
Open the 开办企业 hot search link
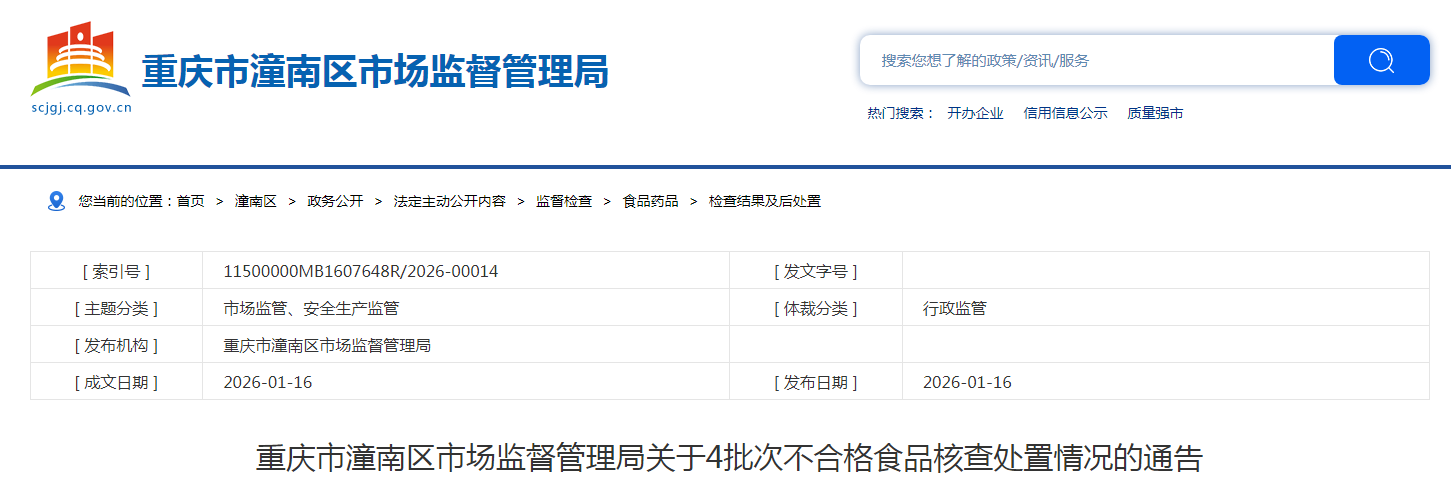pyautogui.click(x=975, y=113)
